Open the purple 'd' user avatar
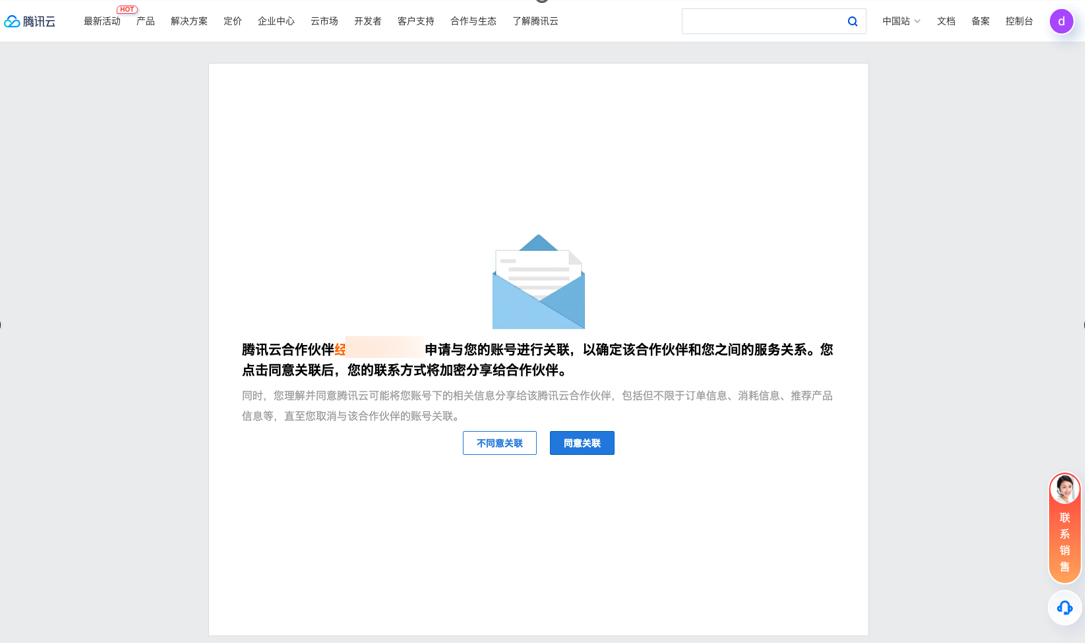 (1061, 21)
